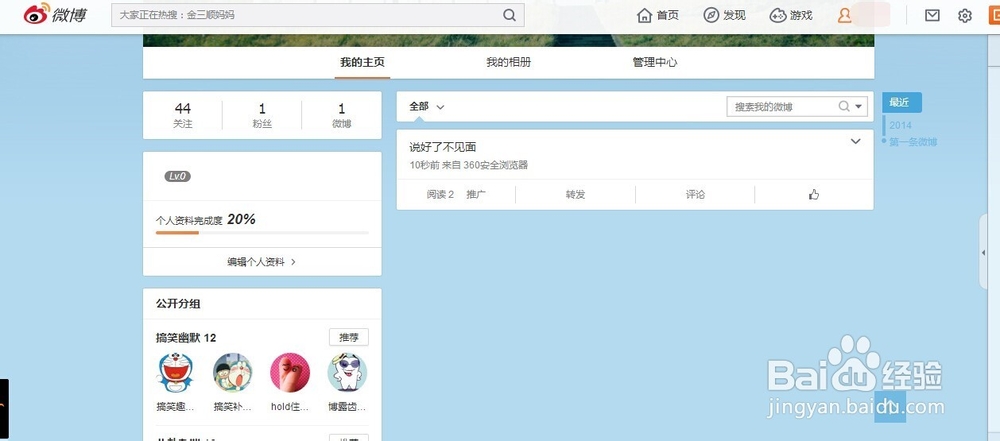The width and height of the screenshot is (1000, 441).
Task: Click the 10秒前 timestamp
Action: pos(423,165)
